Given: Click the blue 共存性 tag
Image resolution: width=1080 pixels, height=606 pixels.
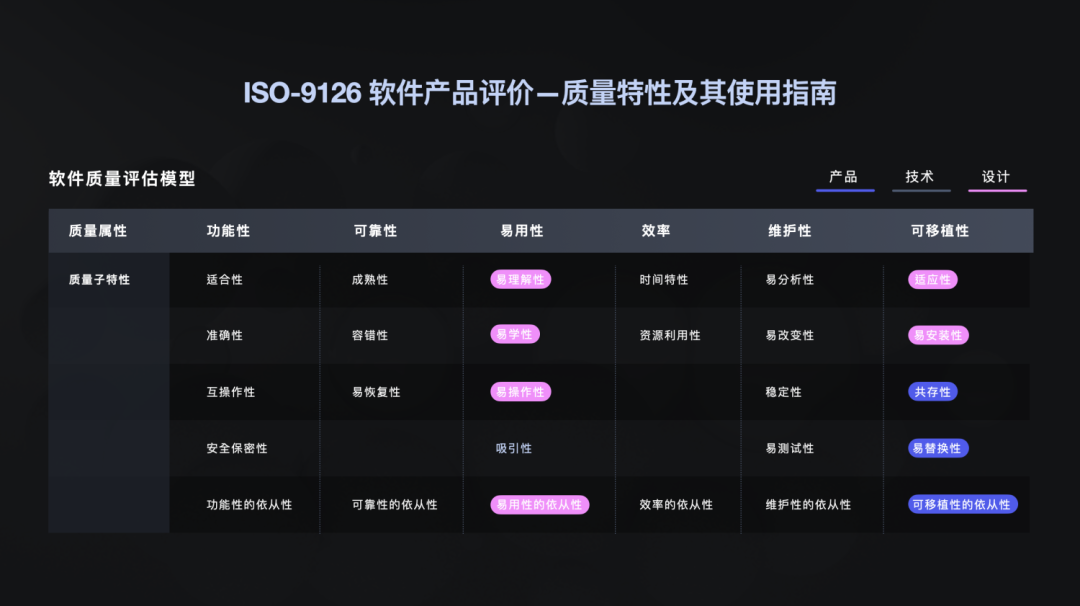Looking at the screenshot, I should click(933, 392).
